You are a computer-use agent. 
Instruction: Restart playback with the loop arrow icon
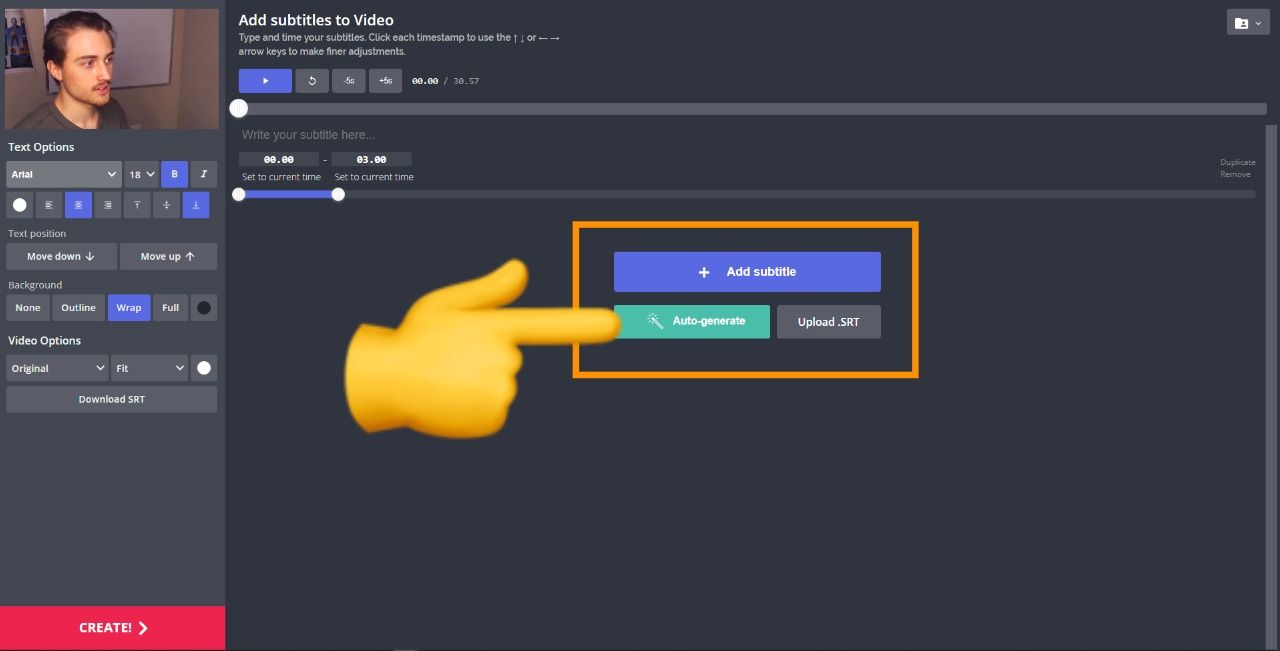pyautogui.click(x=312, y=81)
